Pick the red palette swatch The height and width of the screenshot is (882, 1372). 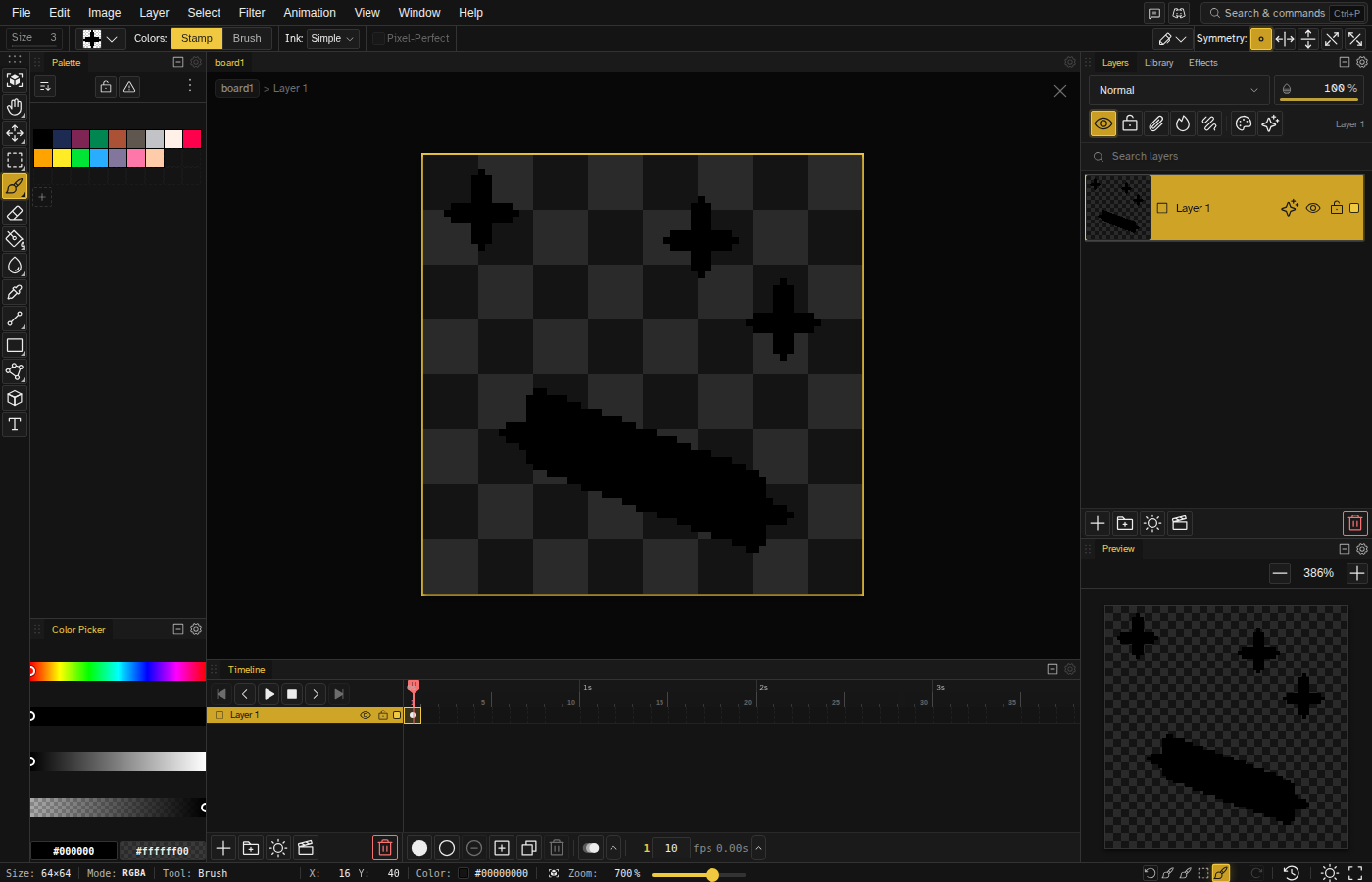(x=192, y=139)
